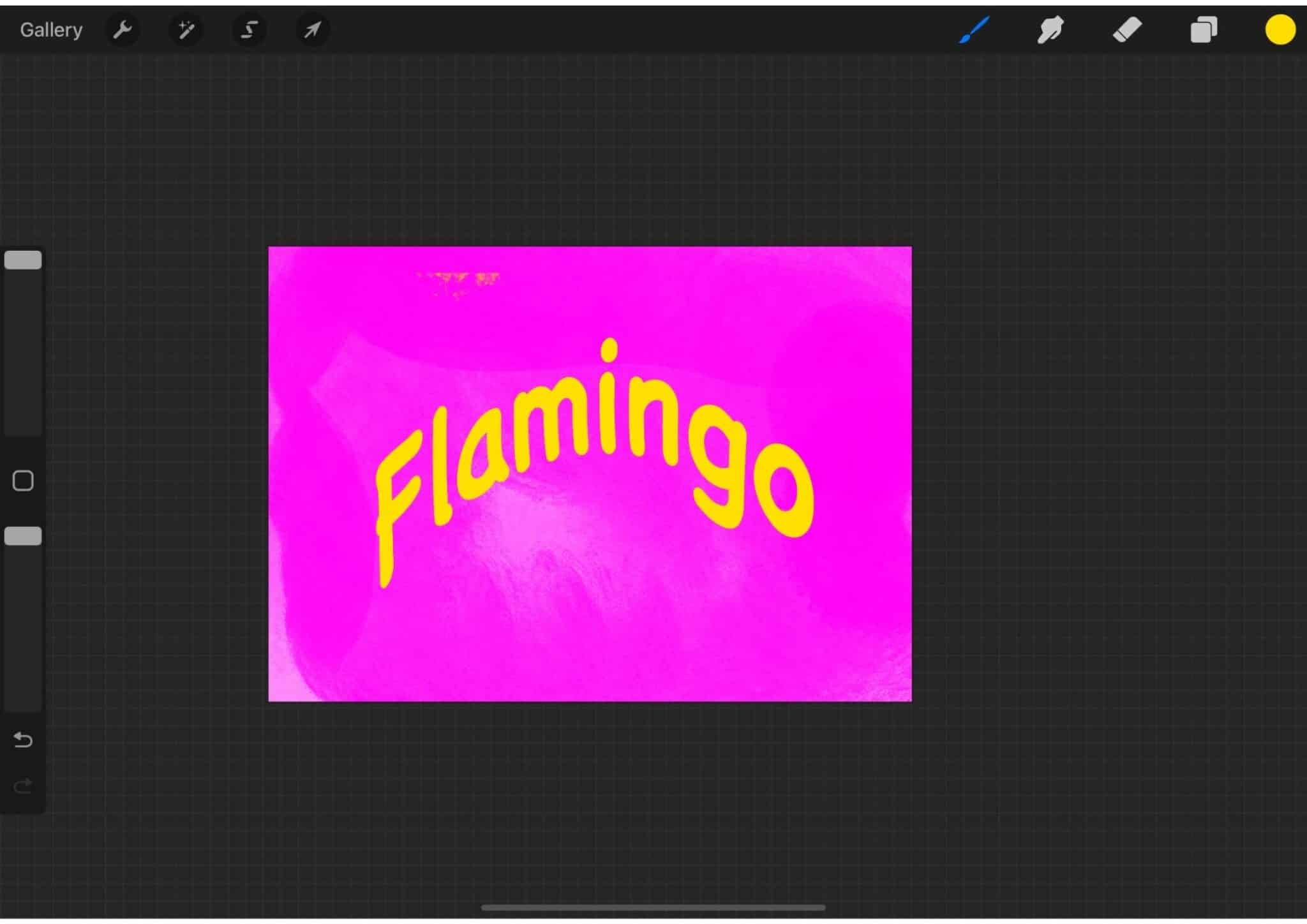Open the yellow color picker swatch
This screenshot has width=1307, height=924.
1280,30
